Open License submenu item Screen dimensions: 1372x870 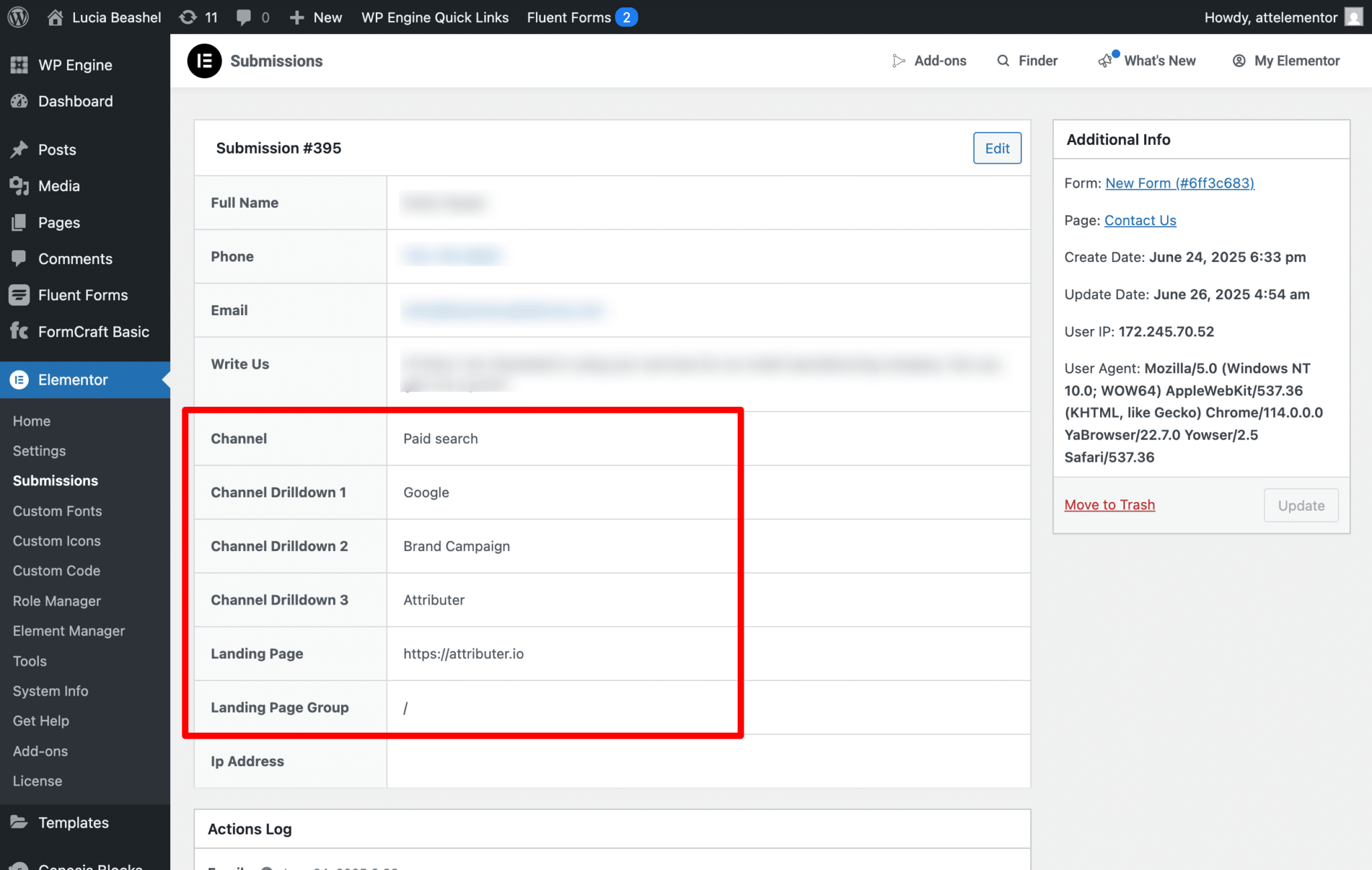(x=38, y=781)
